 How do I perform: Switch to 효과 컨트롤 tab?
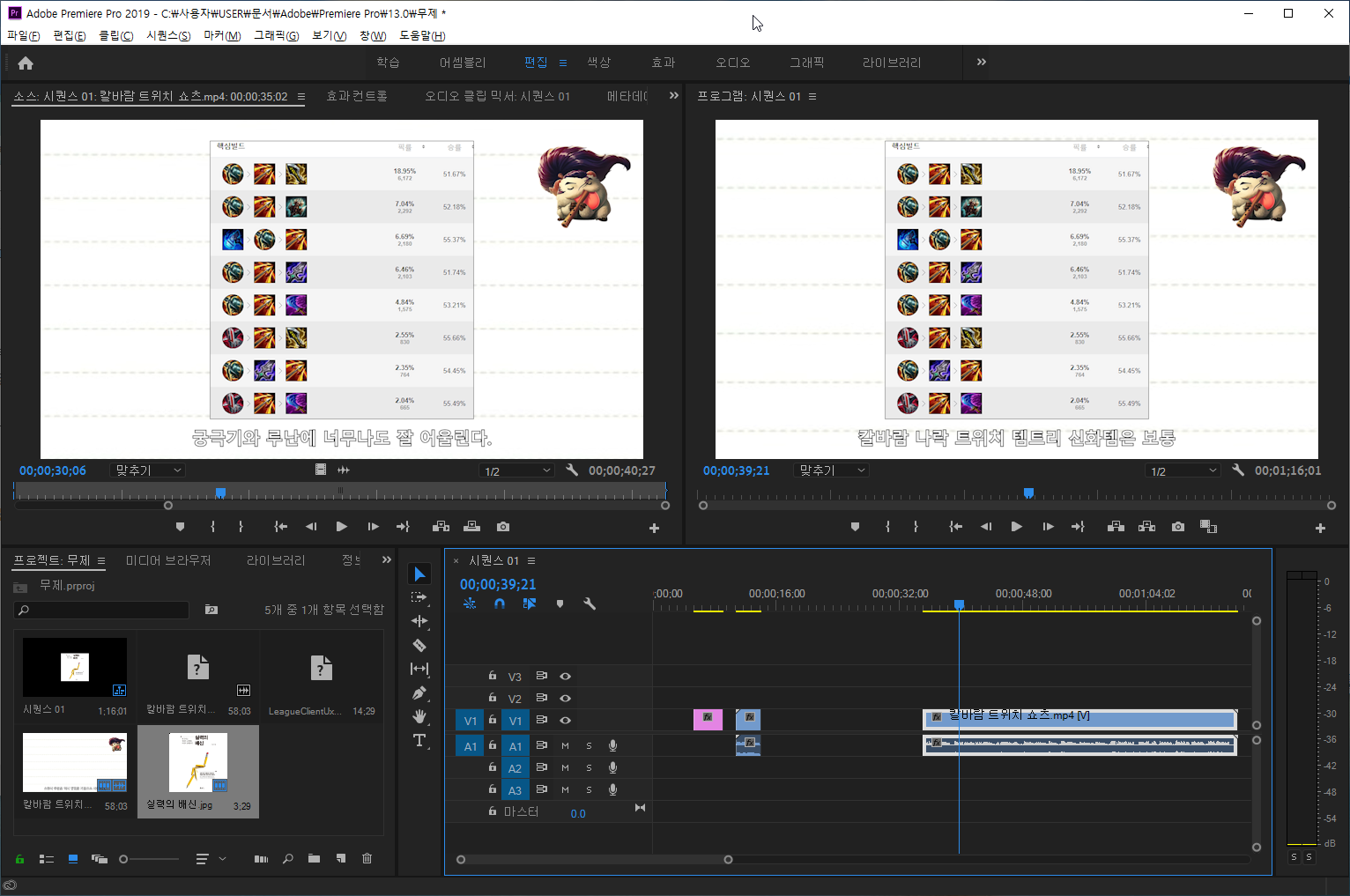(357, 96)
